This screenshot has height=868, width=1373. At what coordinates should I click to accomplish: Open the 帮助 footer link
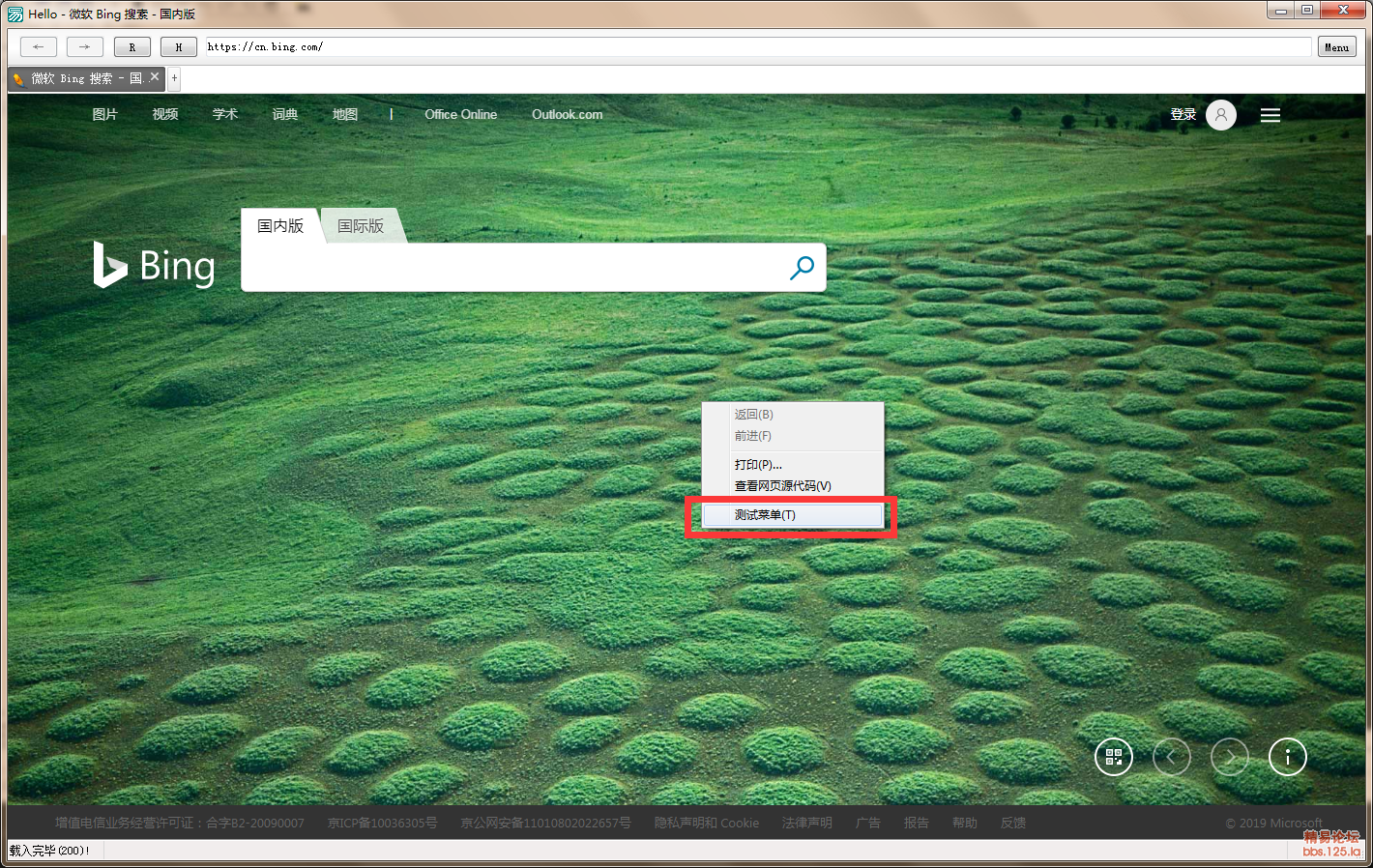(965, 823)
